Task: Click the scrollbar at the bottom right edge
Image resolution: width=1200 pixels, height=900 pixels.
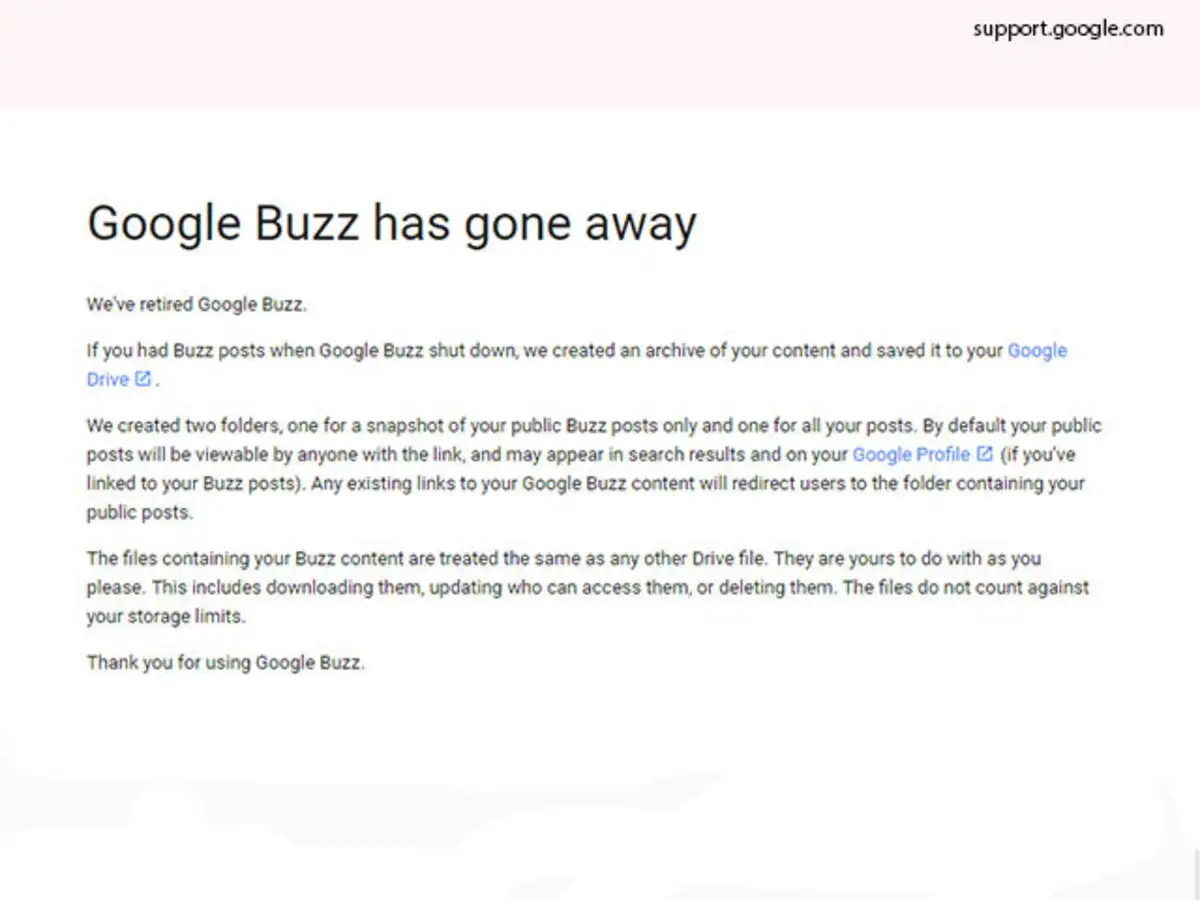Action: pos(1196,870)
